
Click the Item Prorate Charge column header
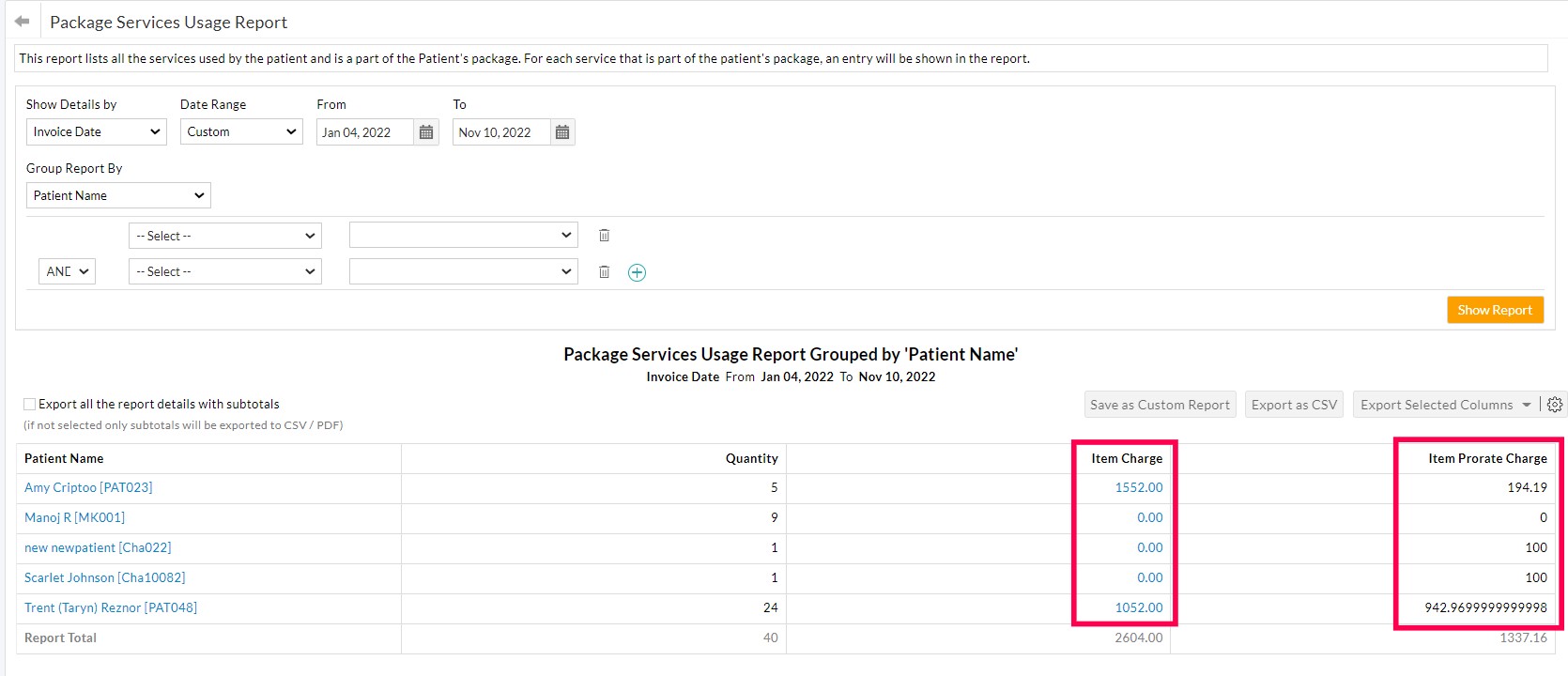tap(1488, 458)
